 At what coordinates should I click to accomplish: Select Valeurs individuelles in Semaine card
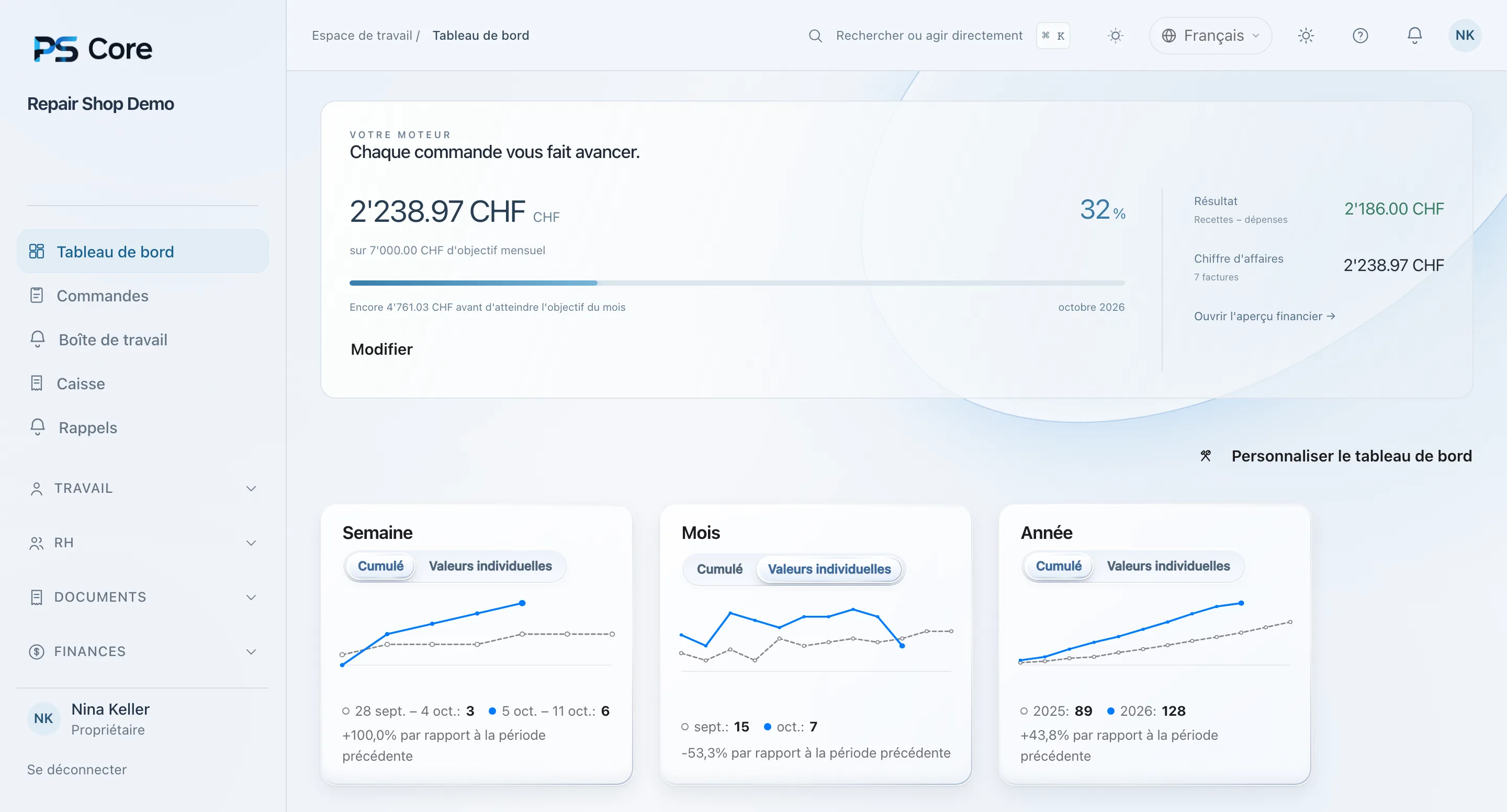coord(490,566)
